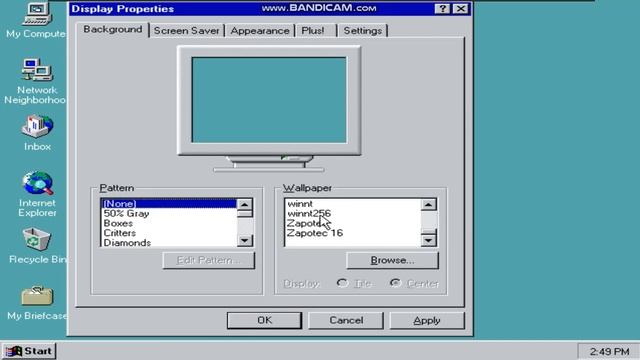Image resolution: width=640 pixels, height=360 pixels.
Task: Switch to the Screen Saver tab
Action: click(187, 31)
